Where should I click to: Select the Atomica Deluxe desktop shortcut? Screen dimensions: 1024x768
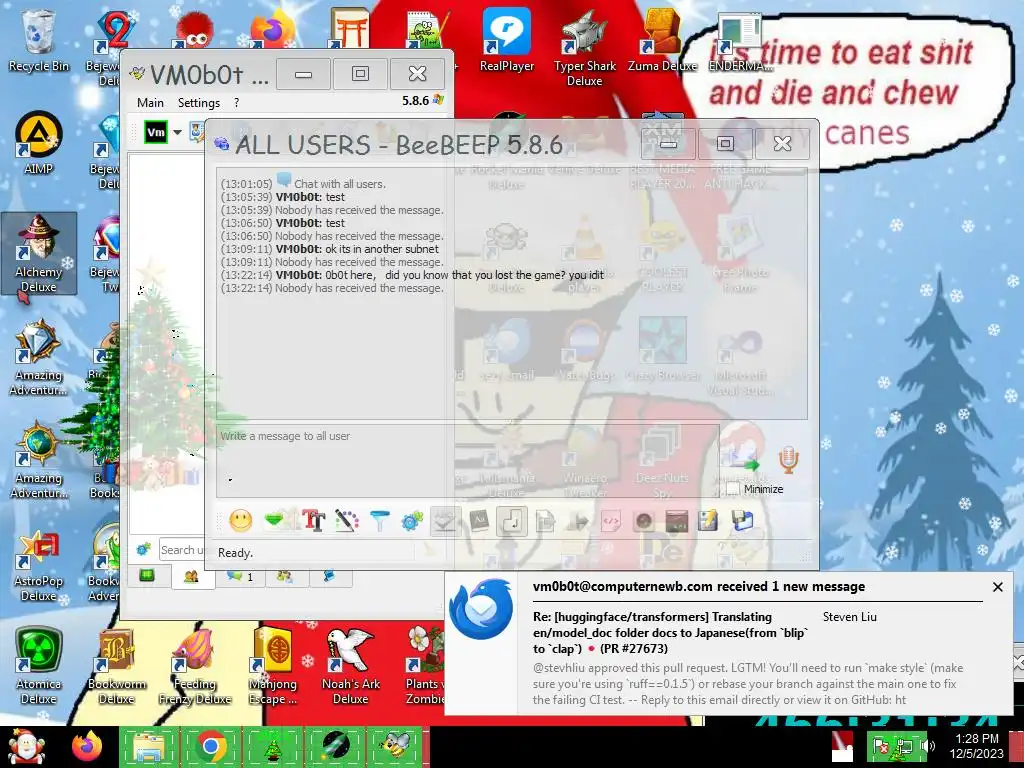[x=39, y=666]
